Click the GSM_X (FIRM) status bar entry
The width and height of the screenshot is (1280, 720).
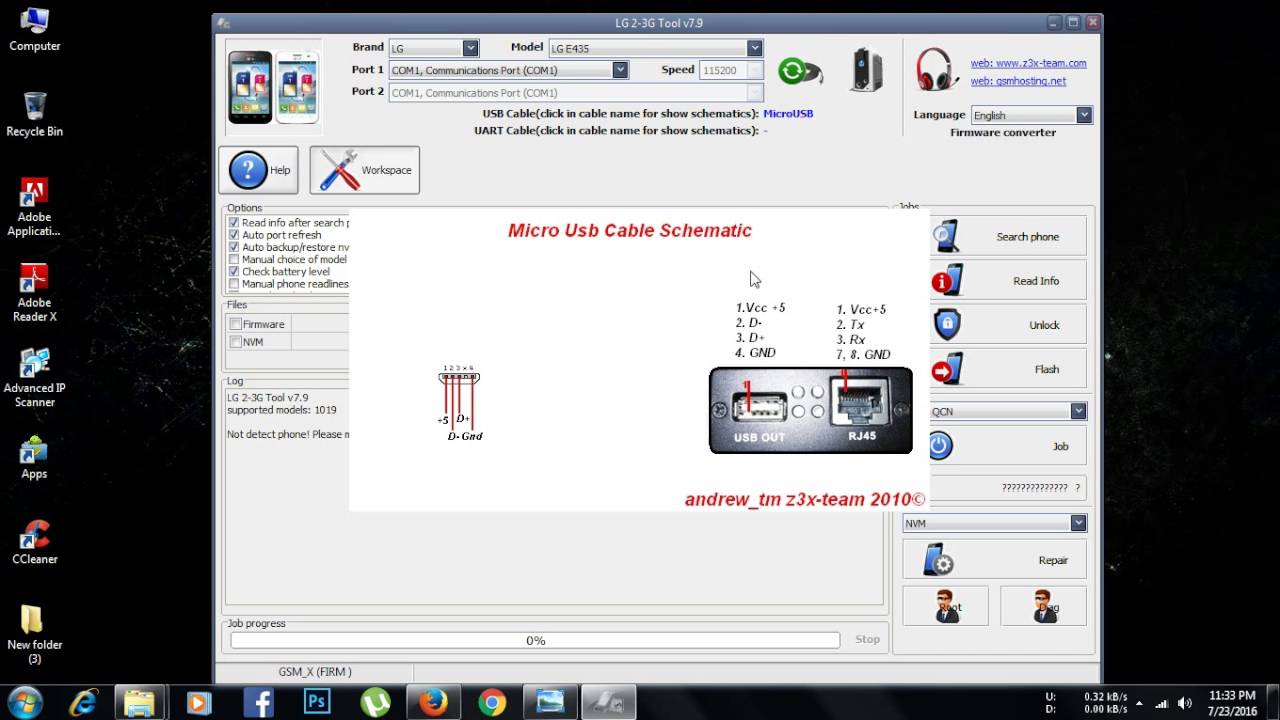315,672
